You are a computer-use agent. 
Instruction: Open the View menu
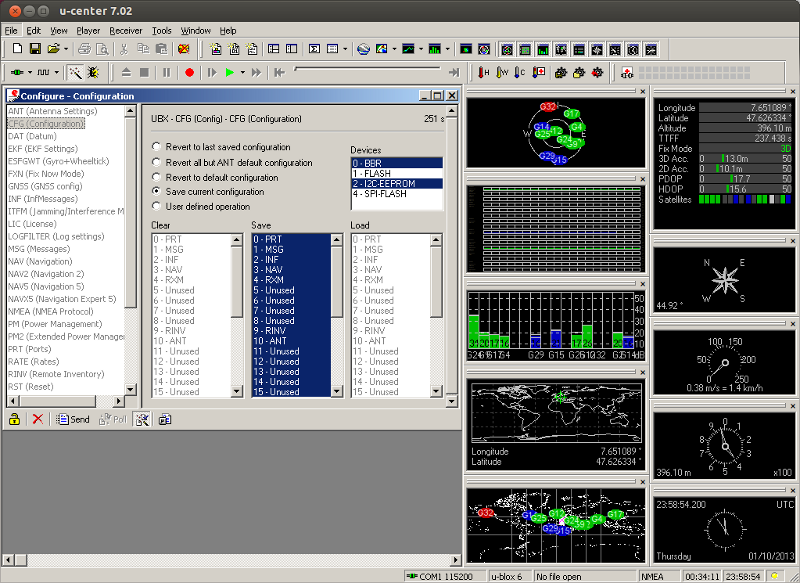[x=59, y=31]
